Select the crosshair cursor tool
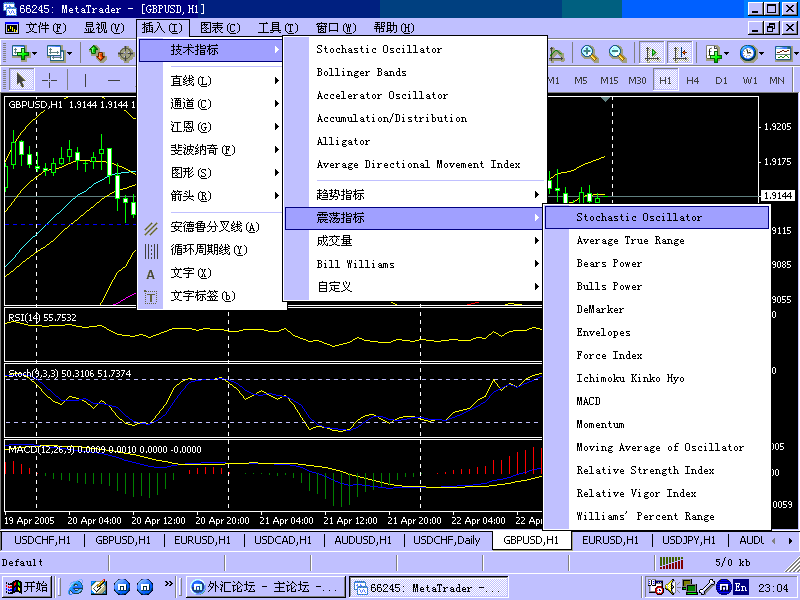800x600 pixels. point(49,80)
